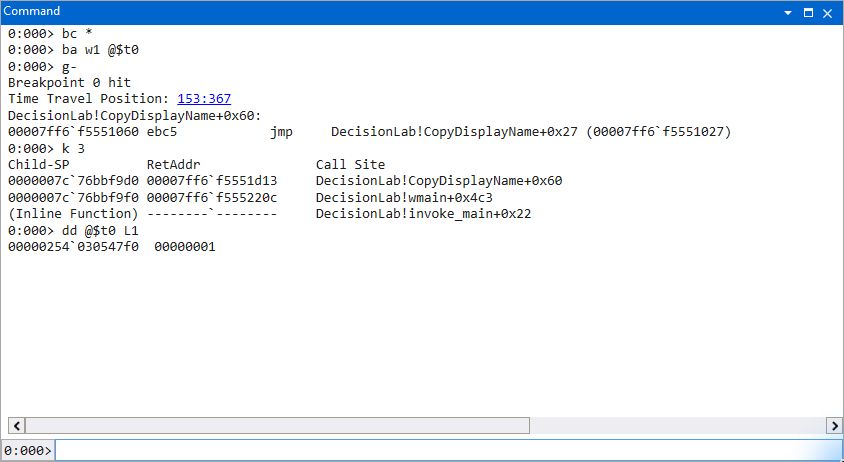Click the scroll right arrow
The width and height of the screenshot is (844, 462).
[835, 426]
